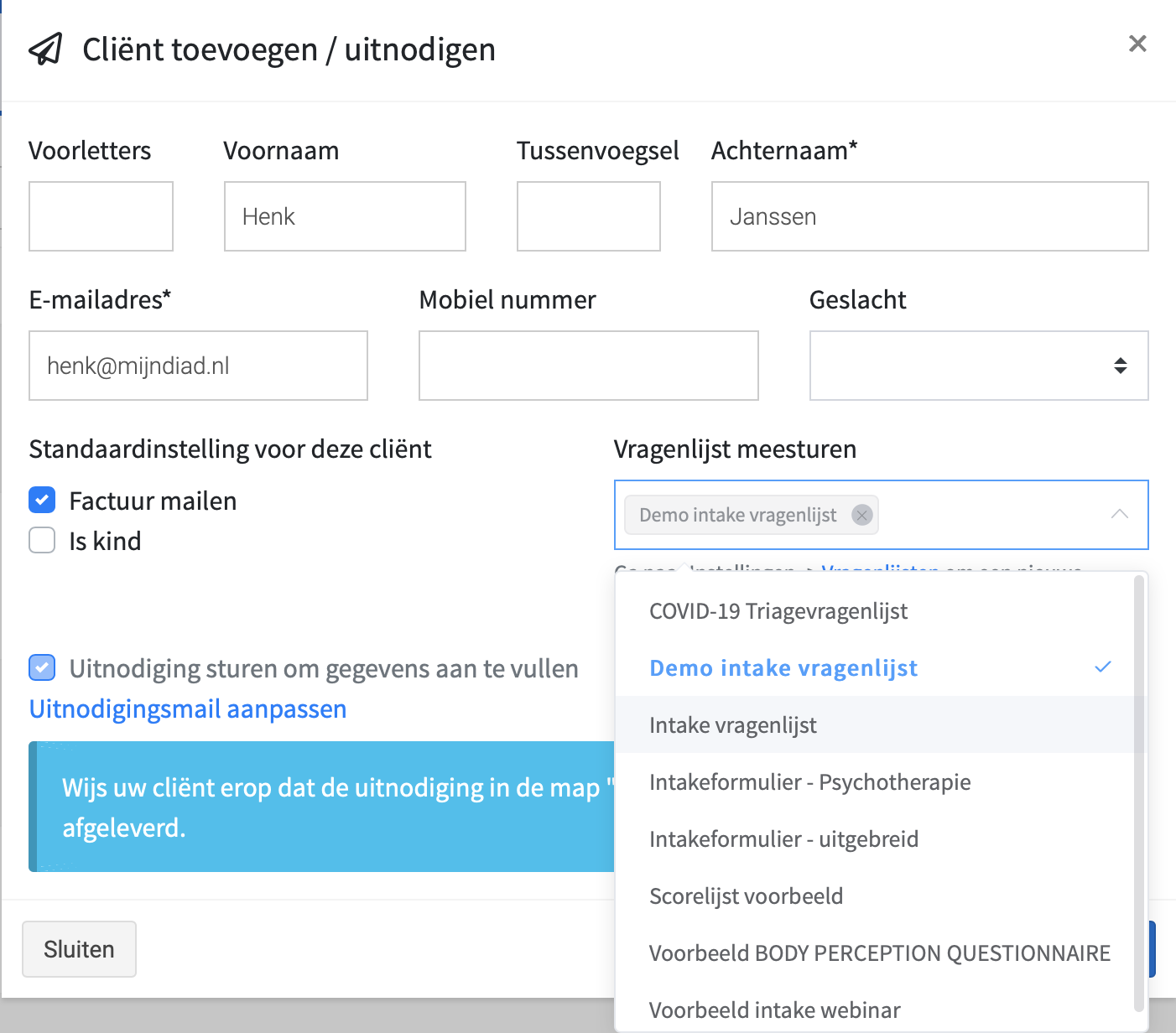Select Scorelijst voorbeeld from the list

pos(746,895)
